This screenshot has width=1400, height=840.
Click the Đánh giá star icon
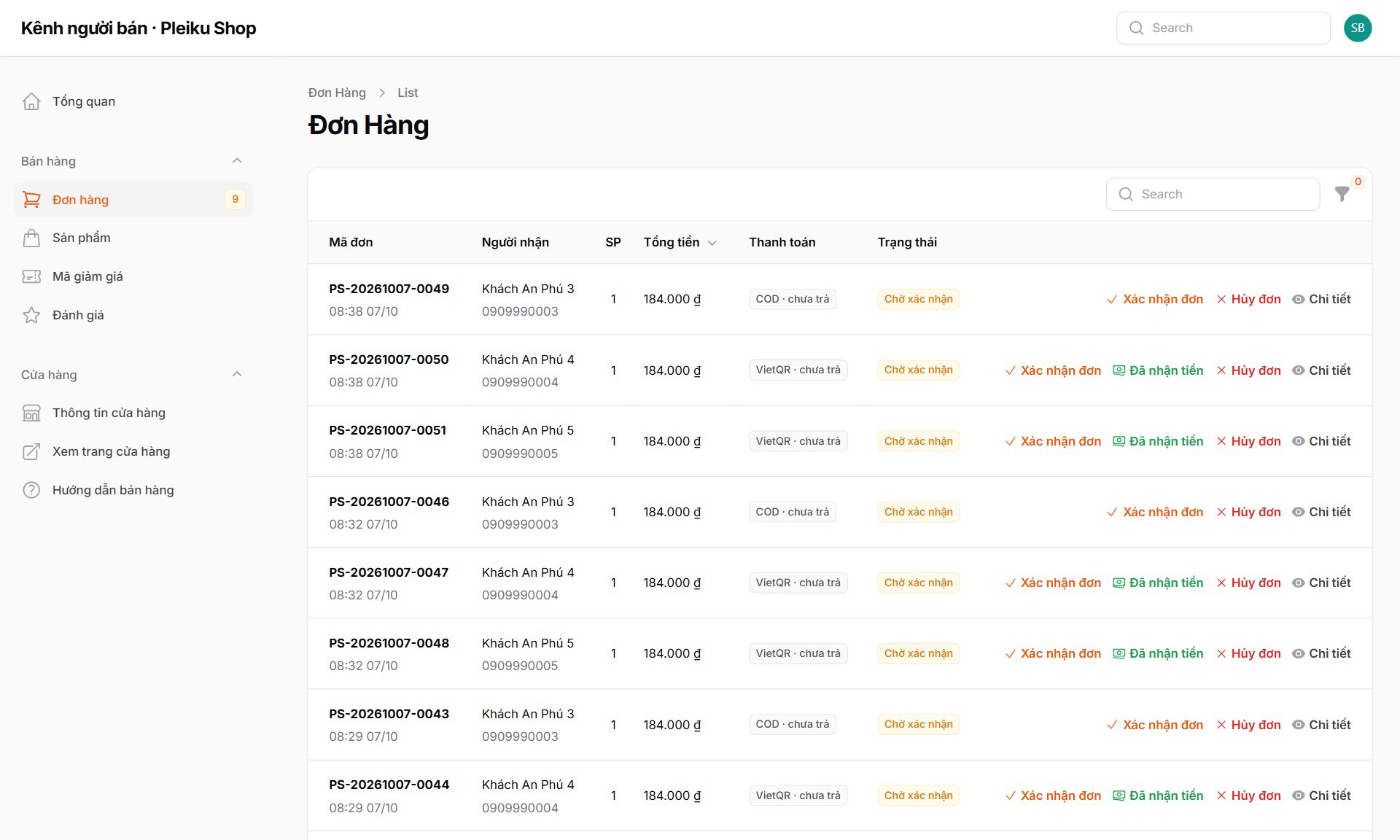pos(31,315)
